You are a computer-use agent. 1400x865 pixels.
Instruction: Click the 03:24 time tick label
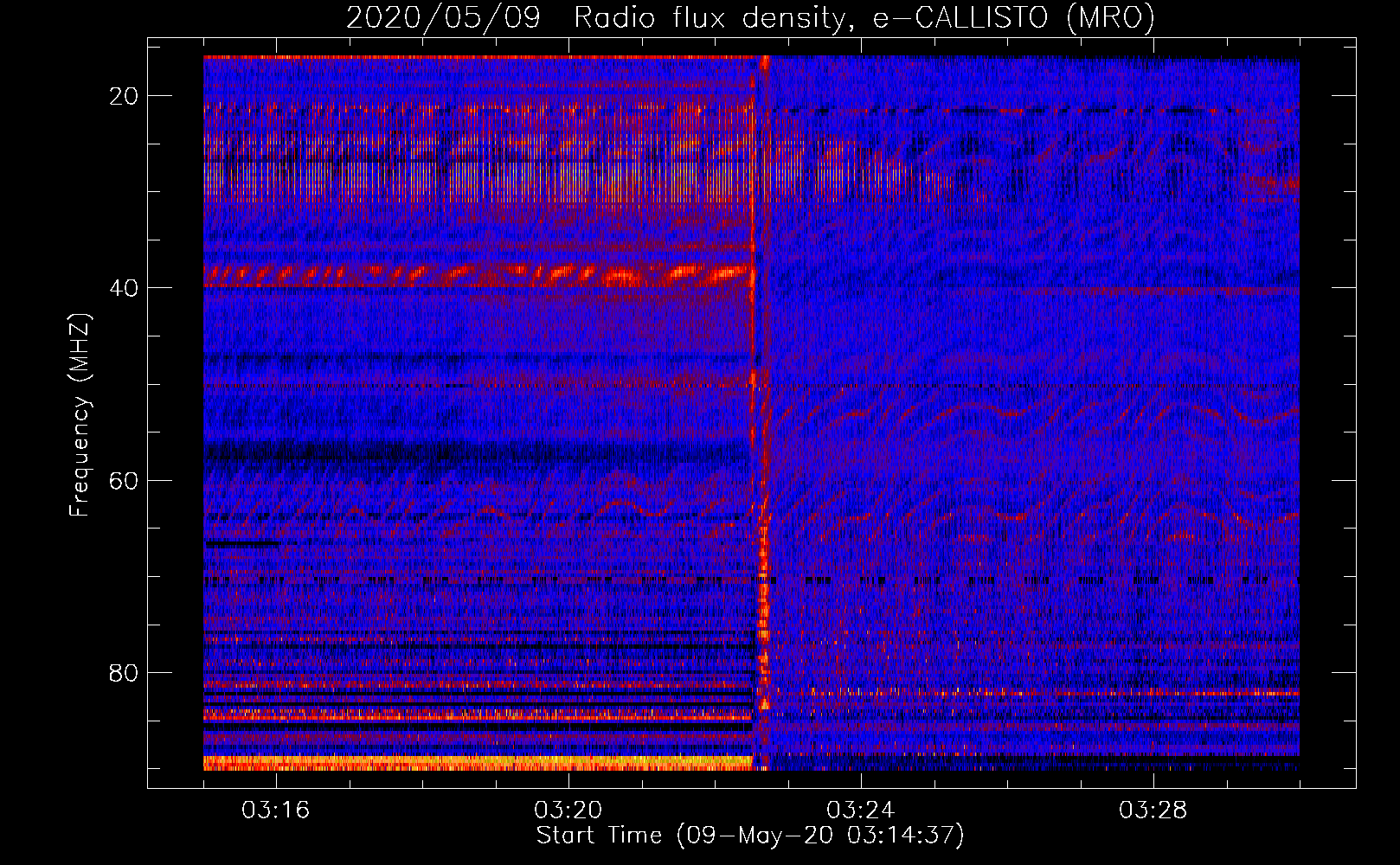(x=861, y=811)
